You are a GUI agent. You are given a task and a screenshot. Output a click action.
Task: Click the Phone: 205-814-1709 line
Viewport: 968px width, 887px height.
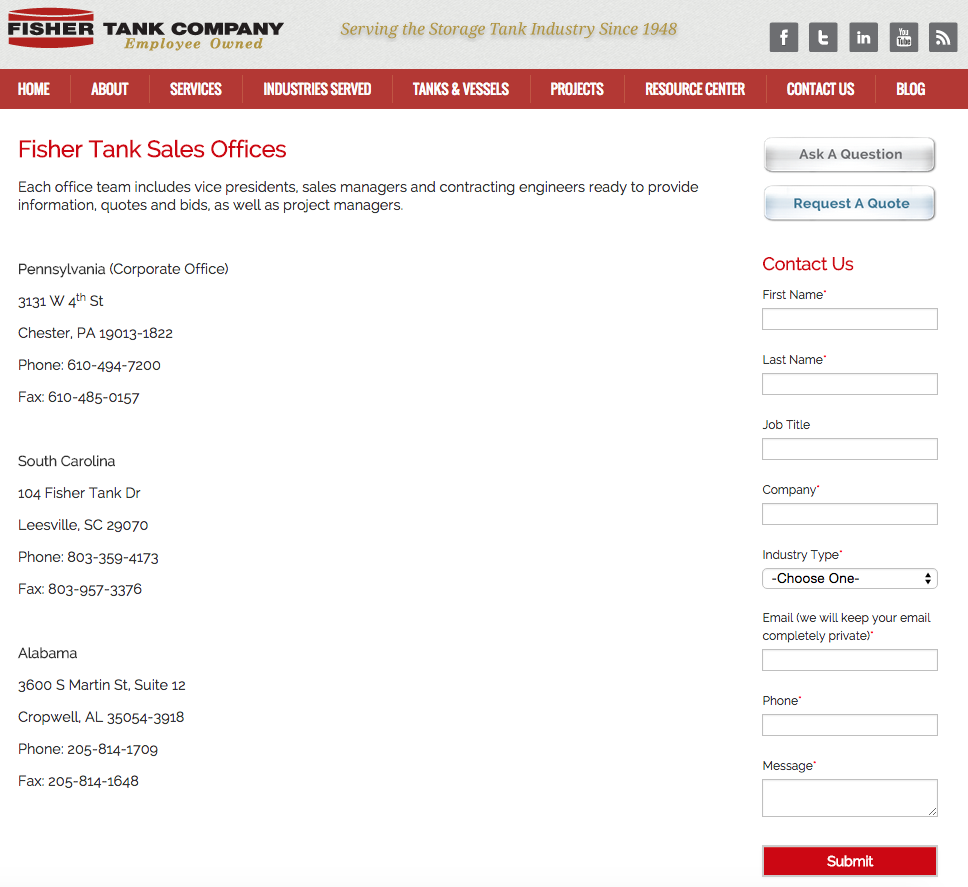pos(88,749)
